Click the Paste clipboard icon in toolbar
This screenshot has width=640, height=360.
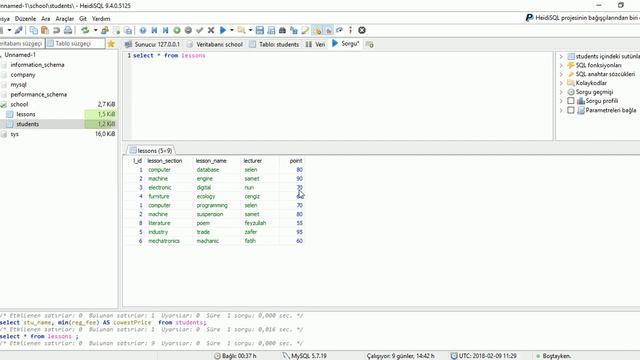point(45,30)
